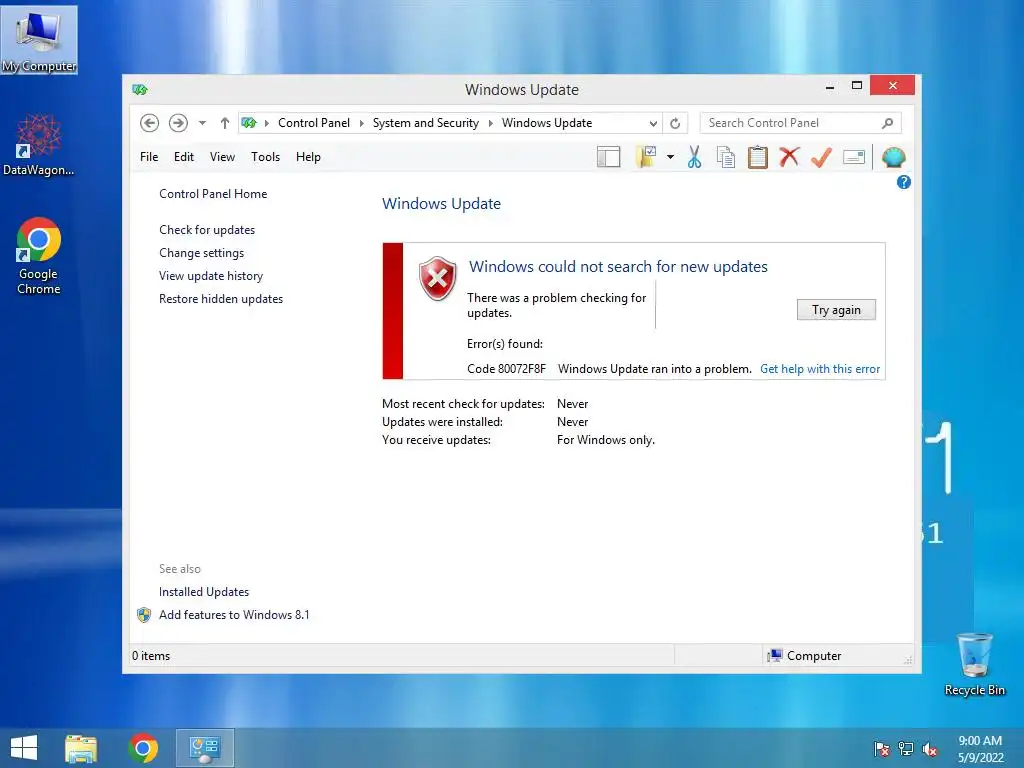
Task: Click the Forward navigation arrow
Action: point(178,123)
